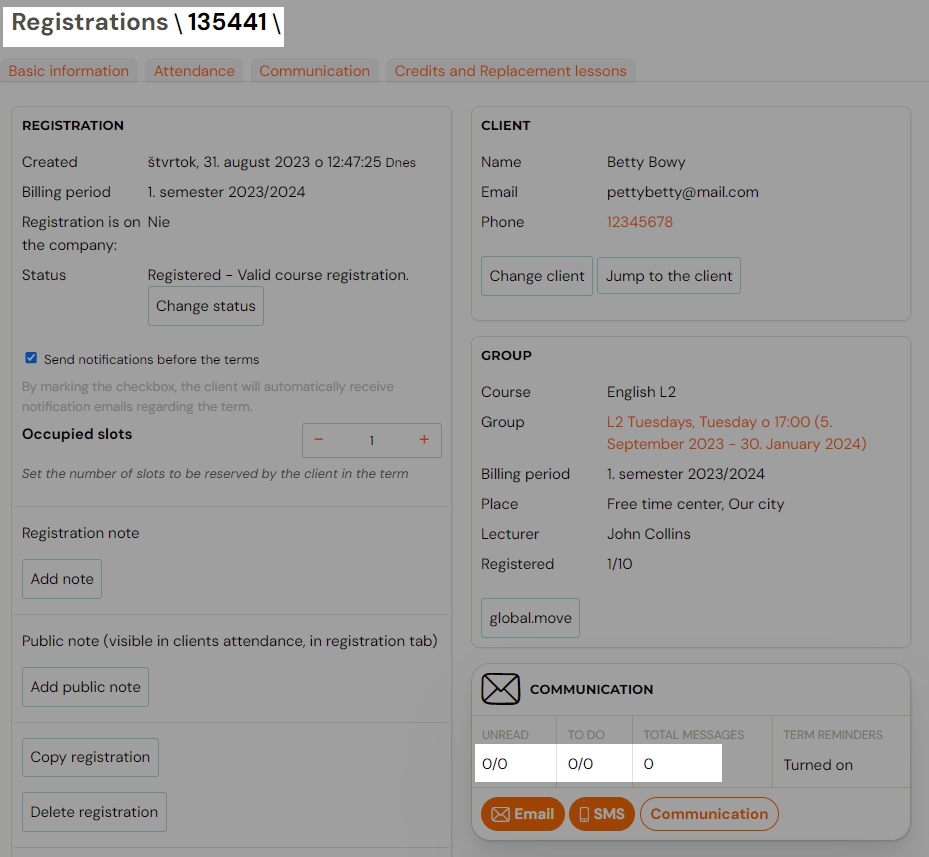
Task: Toggle Send notifications before the terms checkbox
Action: 31,358
